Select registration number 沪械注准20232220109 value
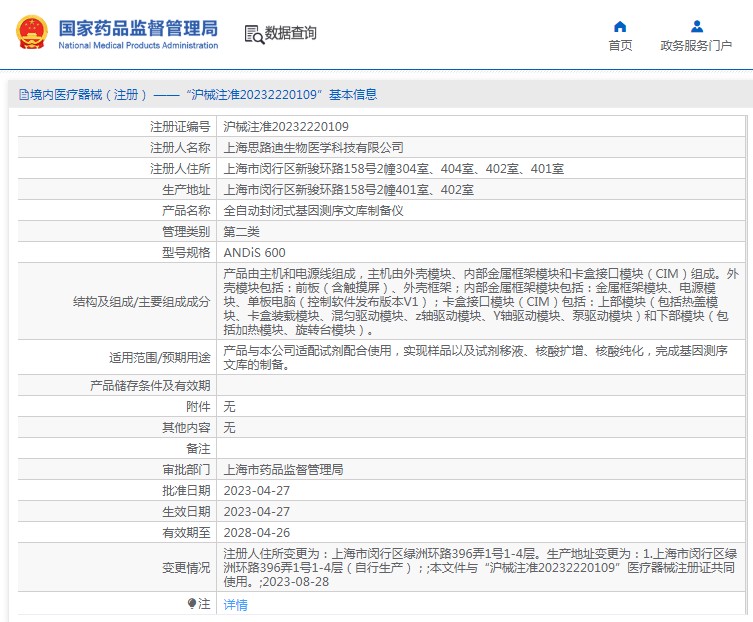Viewport: 753px width, 622px height. click(x=286, y=127)
